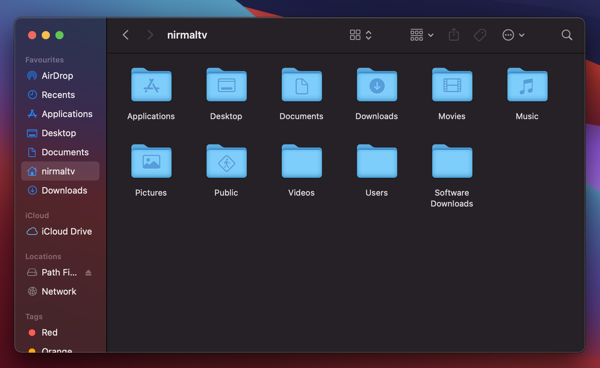Viewport: 600px width, 368px height.
Task: Select the Desktop folder icon
Action: click(227, 85)
